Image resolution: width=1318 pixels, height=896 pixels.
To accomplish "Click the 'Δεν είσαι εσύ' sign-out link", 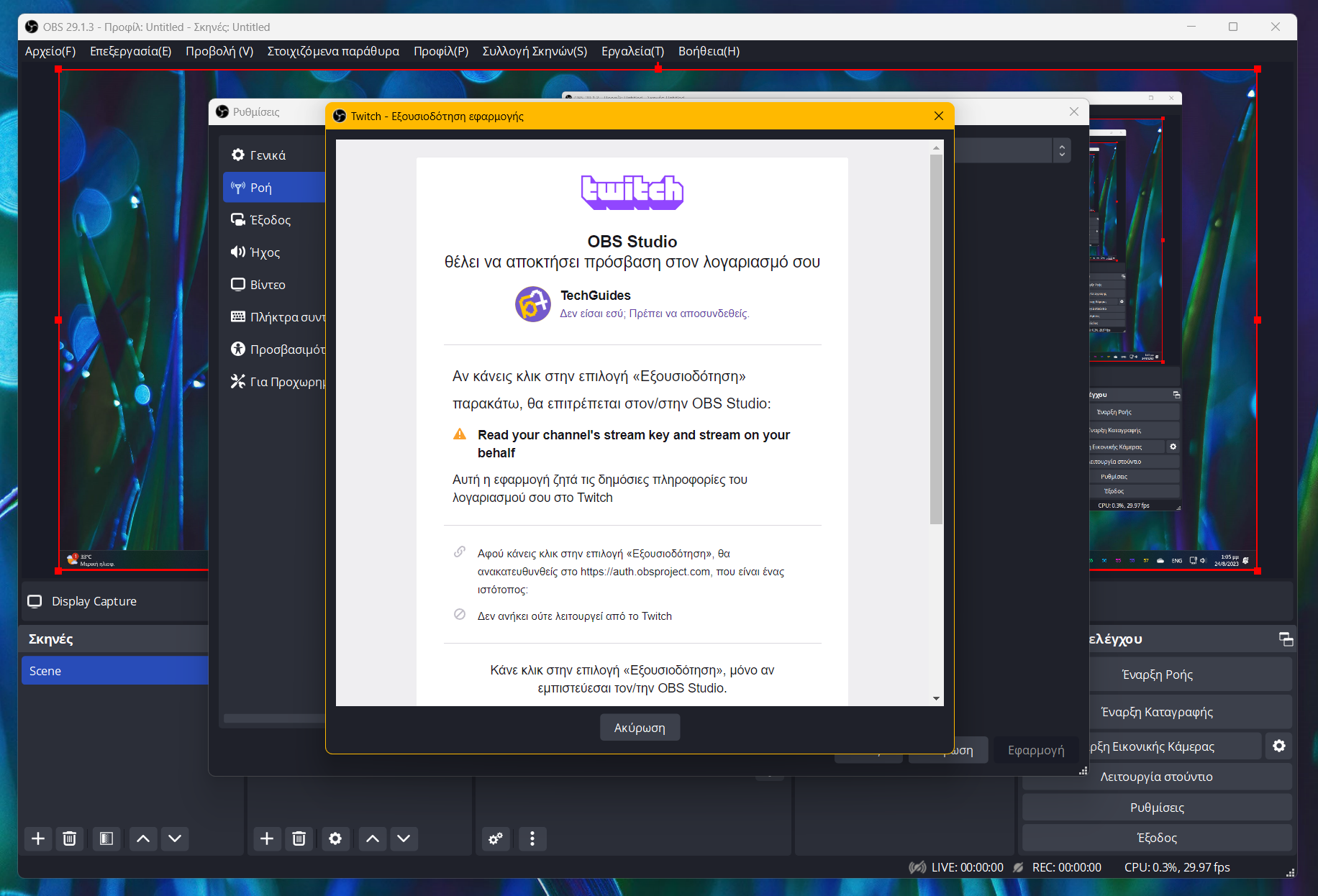I will point(655,314).
